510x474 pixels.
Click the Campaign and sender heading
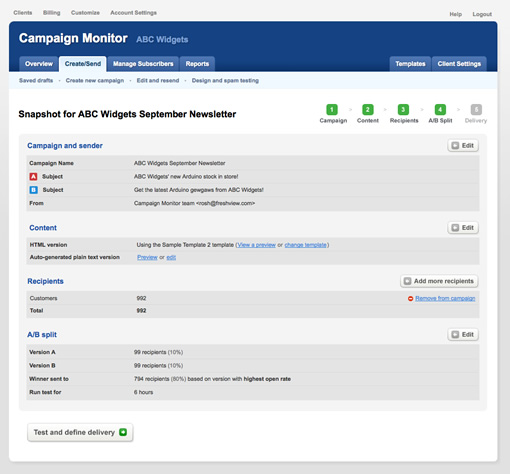pyautogui.click(x=65, y=146)
